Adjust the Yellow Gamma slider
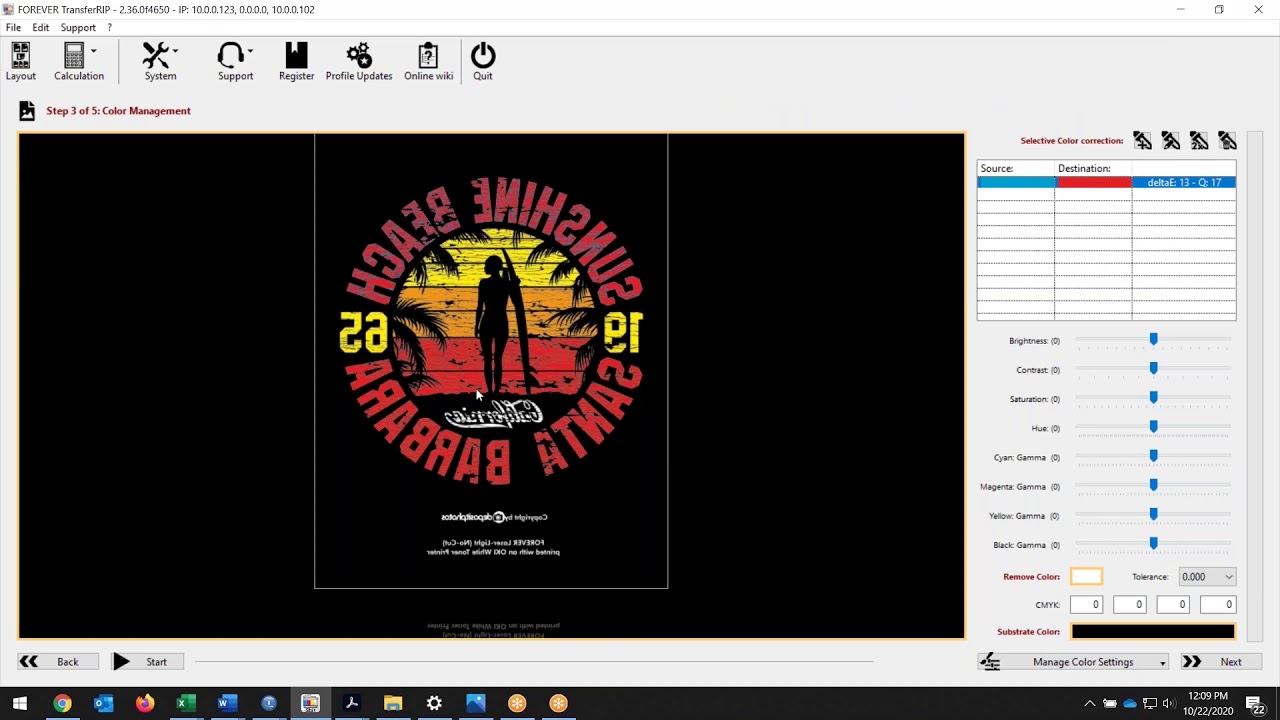The image size is (1280, 720). pyautogui.click(x=1153, y=514)
